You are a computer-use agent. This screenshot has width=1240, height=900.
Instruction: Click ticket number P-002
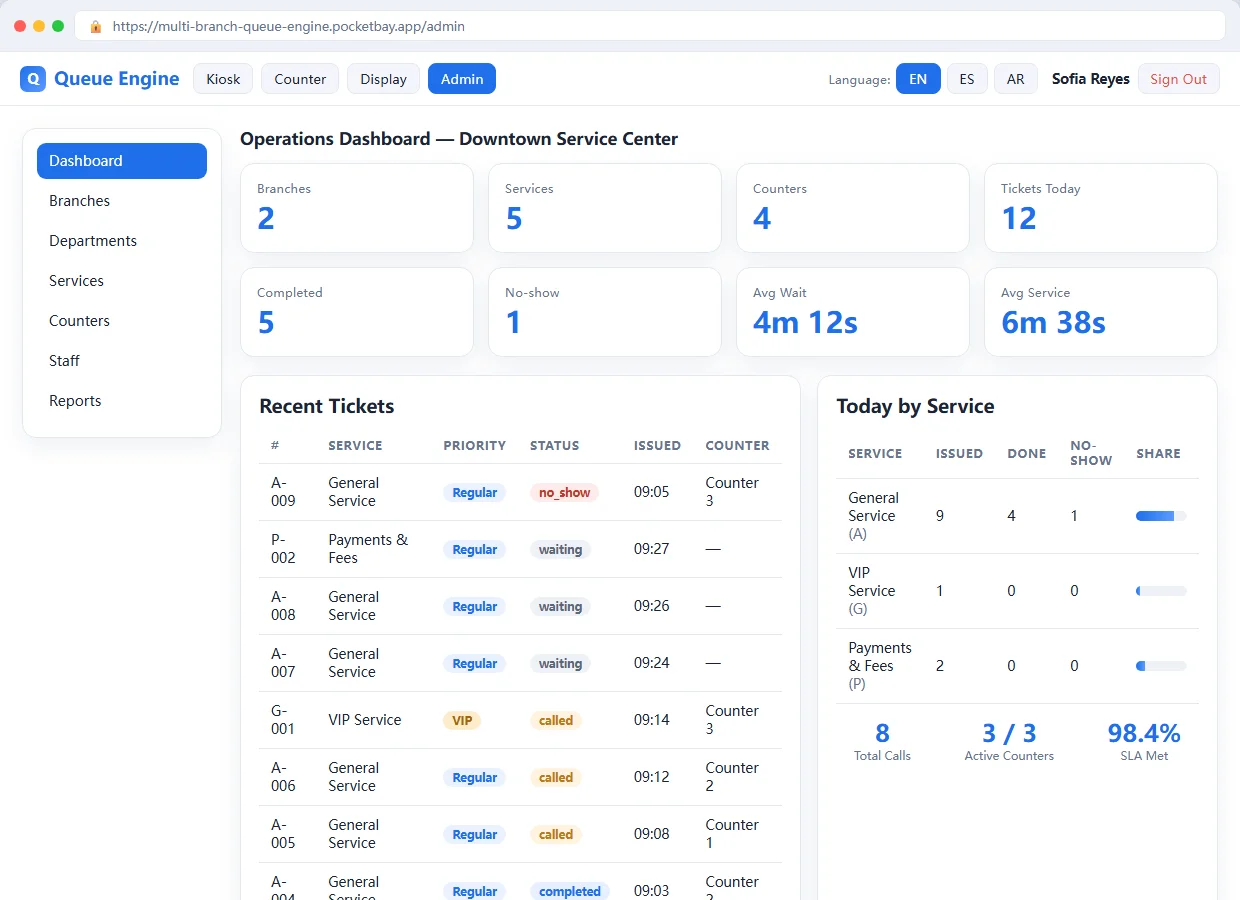tap(283, 549)
